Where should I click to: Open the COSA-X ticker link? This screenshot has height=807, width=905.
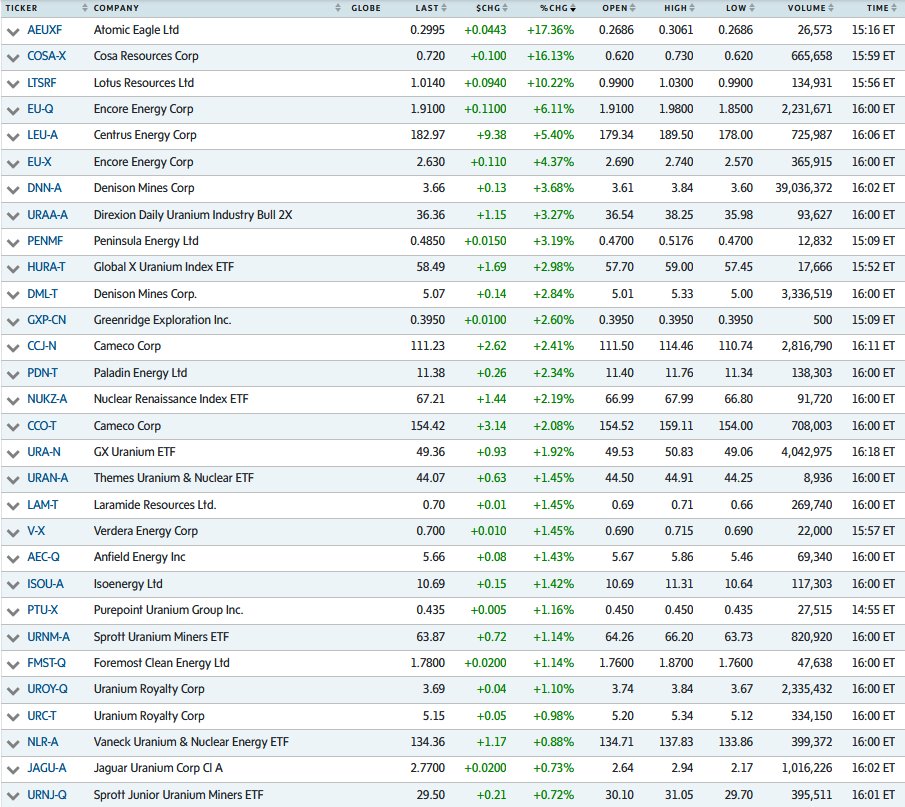[x=46, y=56]
